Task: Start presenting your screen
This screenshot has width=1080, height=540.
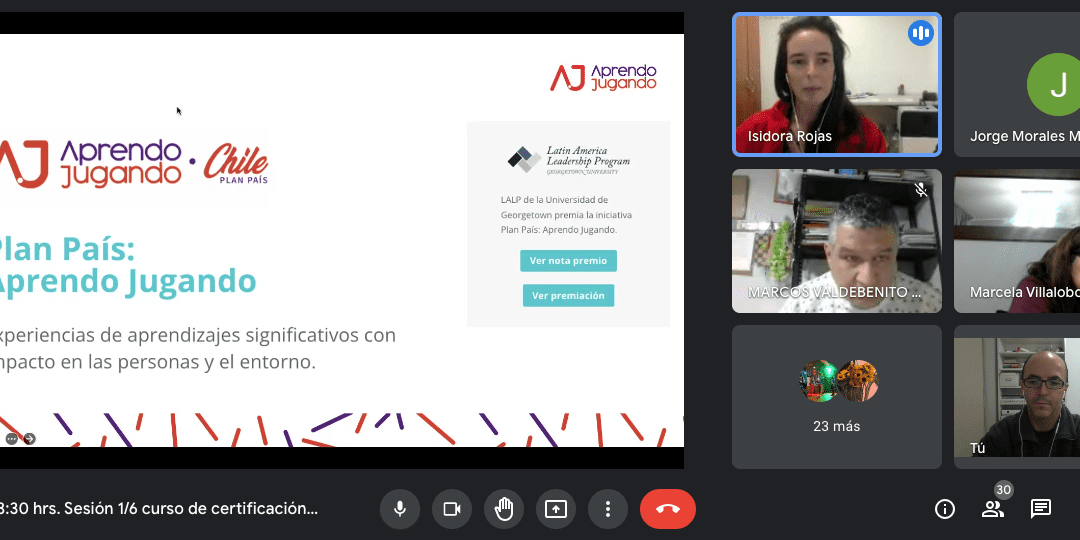Action: [556, 509]
